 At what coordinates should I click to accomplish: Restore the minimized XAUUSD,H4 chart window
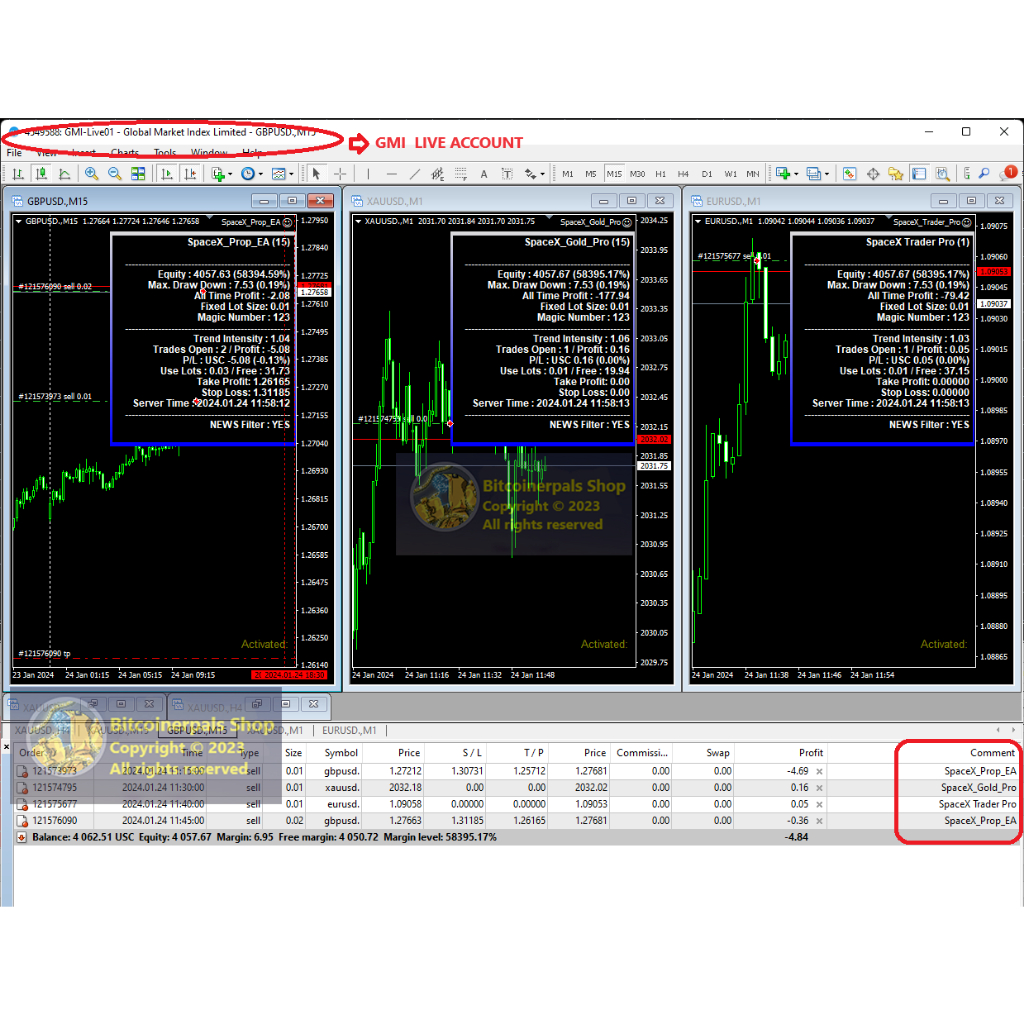(x=257, y=704)
